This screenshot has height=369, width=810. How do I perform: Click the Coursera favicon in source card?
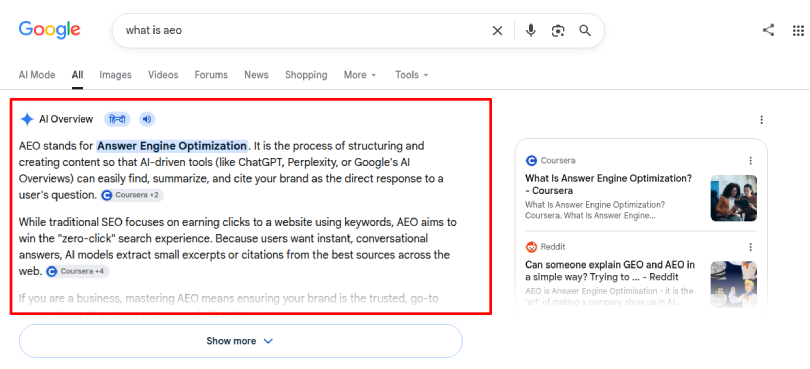pyautogui.click(x=531, y=161)
